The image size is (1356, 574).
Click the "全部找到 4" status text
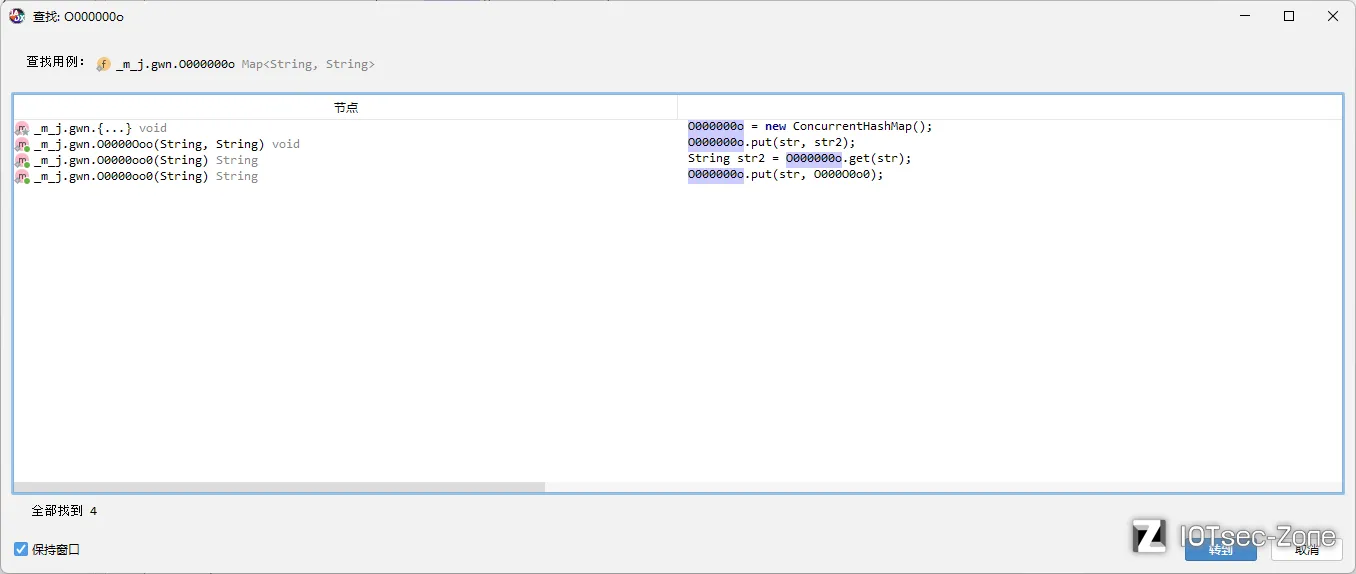[64, 511]
